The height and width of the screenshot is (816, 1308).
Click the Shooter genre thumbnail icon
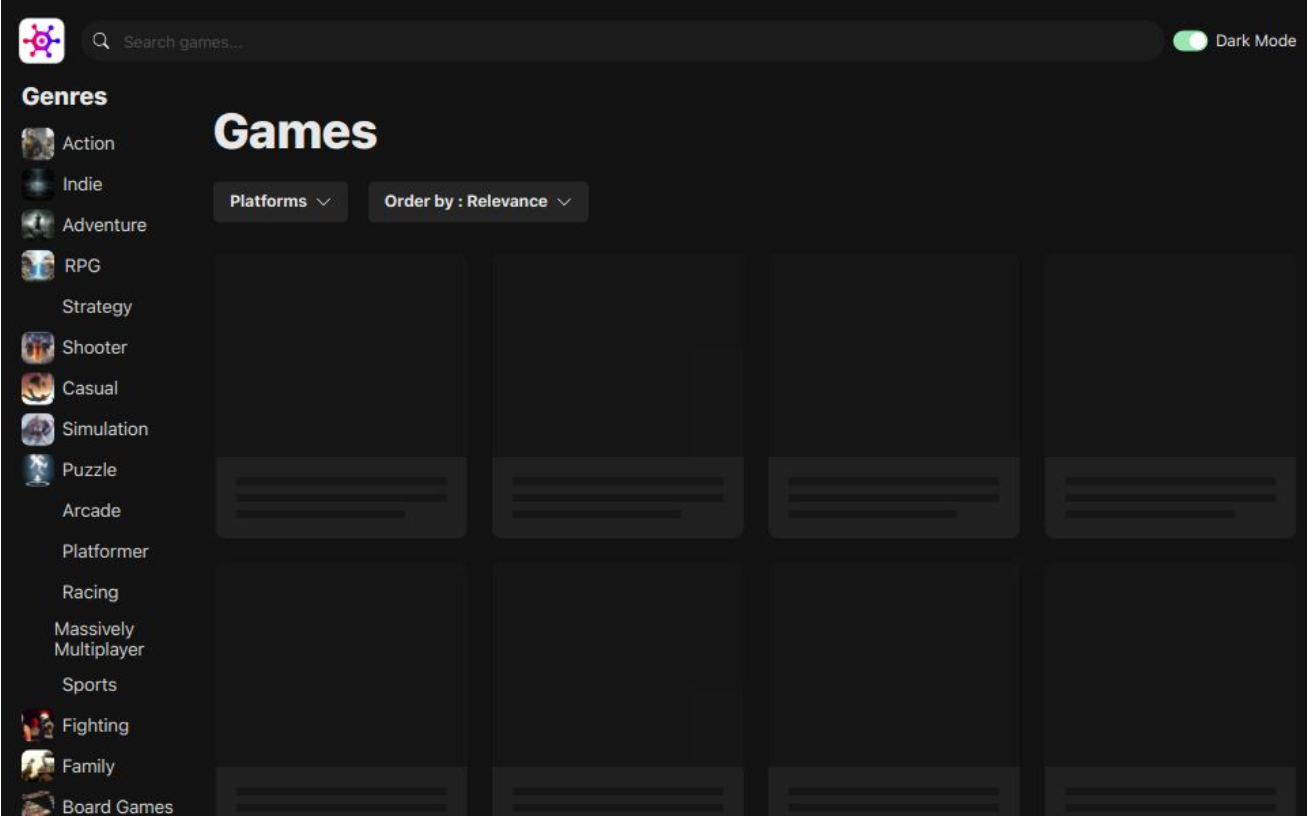click(x=38, y=348)
